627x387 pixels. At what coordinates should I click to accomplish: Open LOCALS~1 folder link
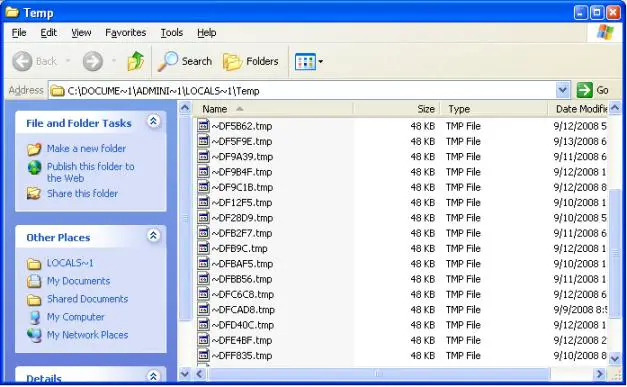click(70, 263)
